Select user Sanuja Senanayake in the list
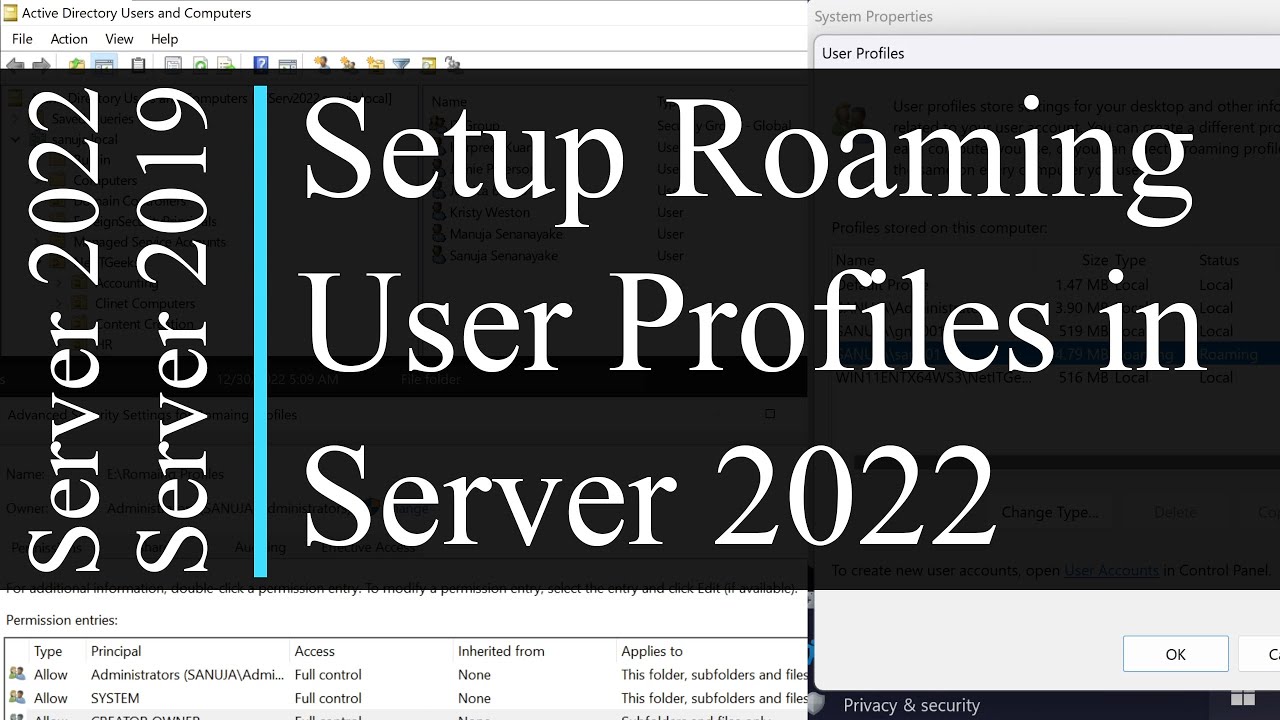 503,255
